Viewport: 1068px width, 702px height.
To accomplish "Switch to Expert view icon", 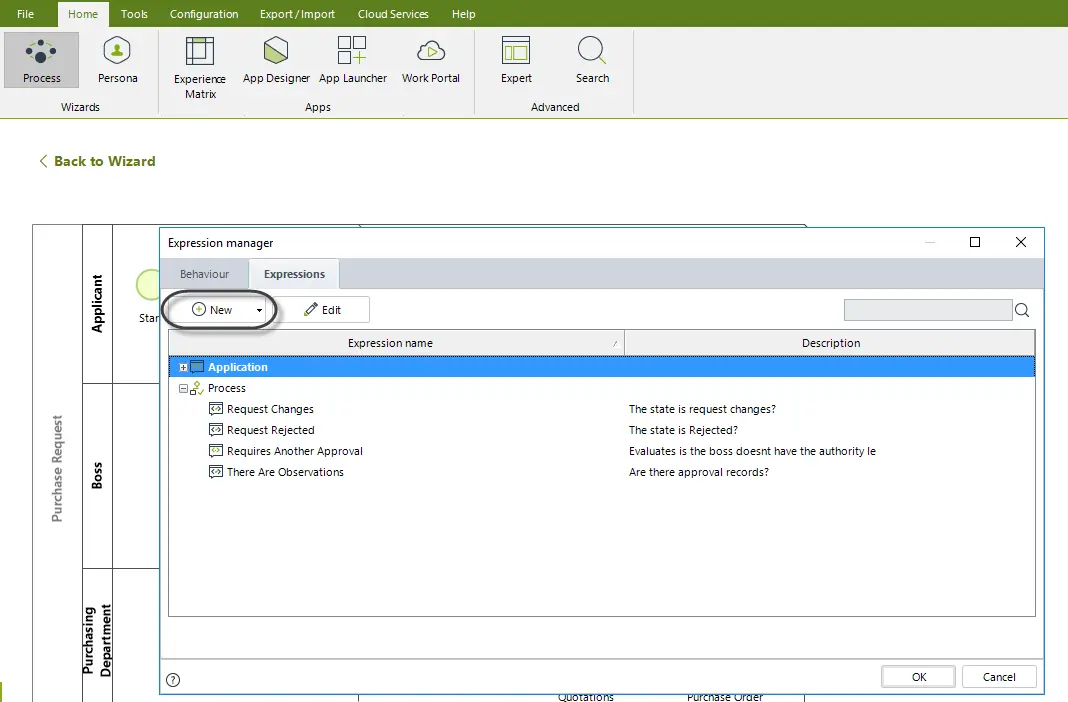I will pyautogui.click(x=516, y=60).
